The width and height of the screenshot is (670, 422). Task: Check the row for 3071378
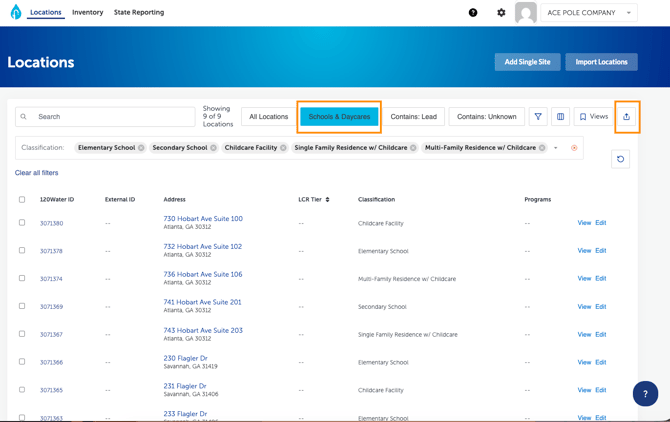pyautogui.click(x=22, y=250)
